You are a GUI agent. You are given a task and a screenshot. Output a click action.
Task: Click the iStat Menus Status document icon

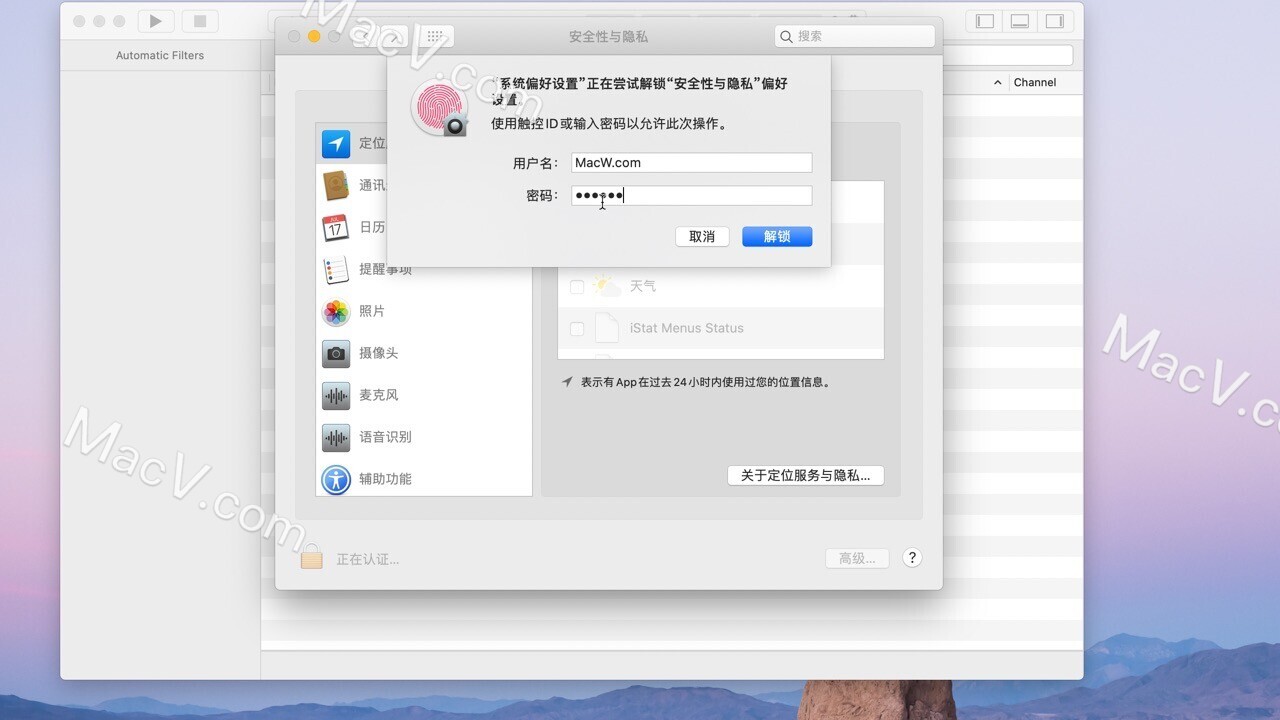click(x=607, y=328)
